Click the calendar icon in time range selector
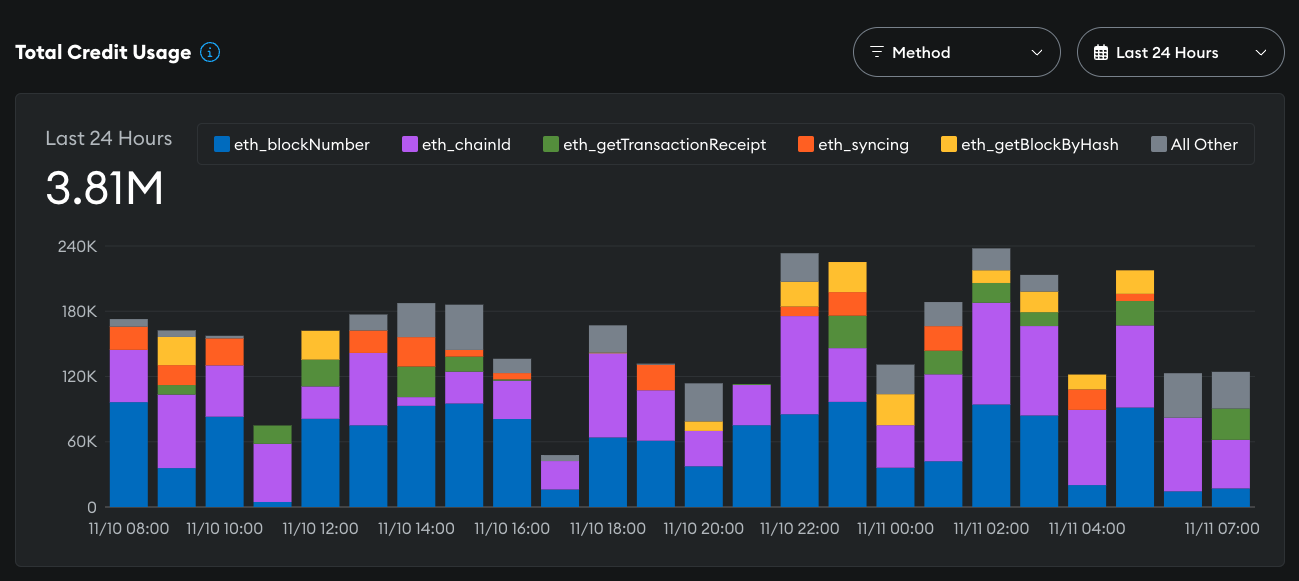 tap(1101, 53)
